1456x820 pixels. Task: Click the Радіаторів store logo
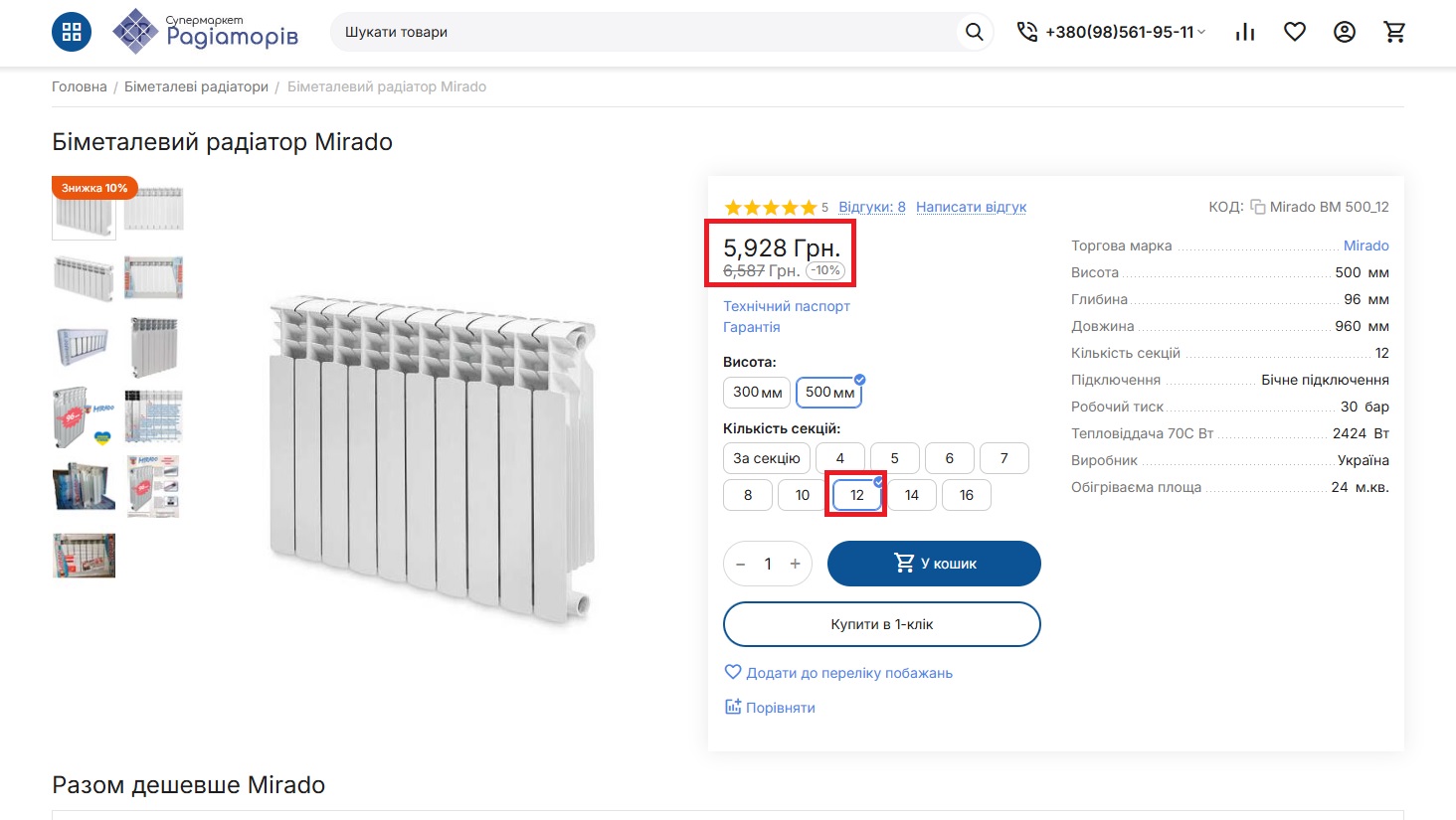pos(205,32)
